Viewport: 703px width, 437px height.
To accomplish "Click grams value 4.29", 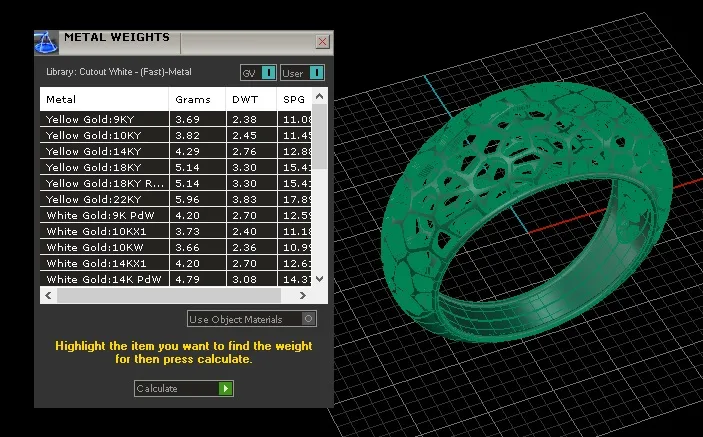I will 187,151.
